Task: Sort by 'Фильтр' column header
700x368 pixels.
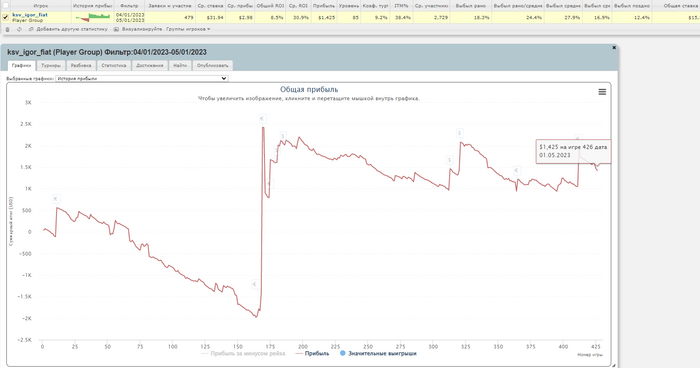Action: (129, 6)
